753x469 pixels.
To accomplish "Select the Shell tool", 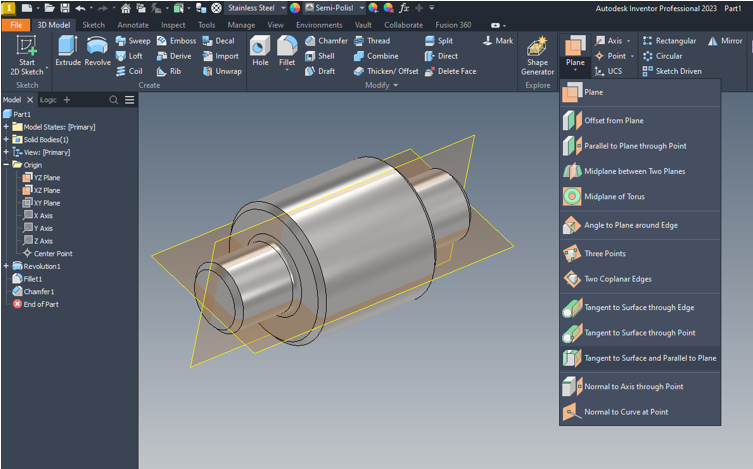I will pos(320,56).
